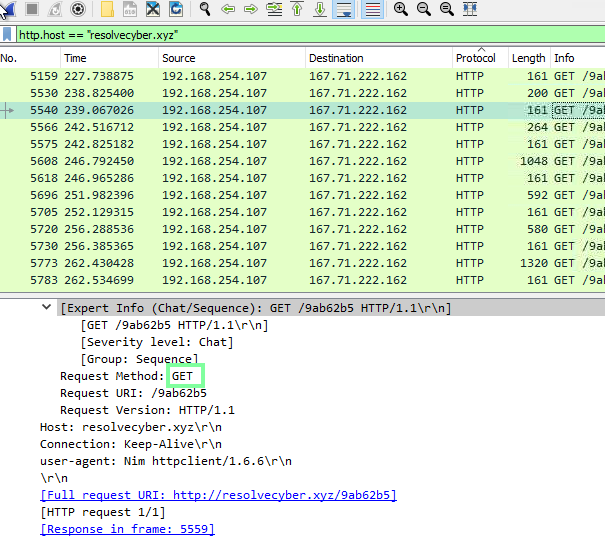Toggle auto-scroll during live capture

[x=343, y=10]
